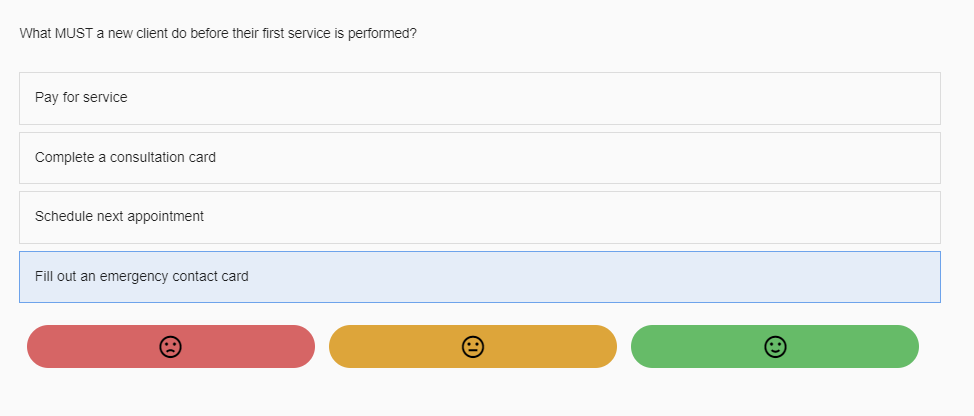Choose "Complete a consultation card" answer

tap(479, 158)
